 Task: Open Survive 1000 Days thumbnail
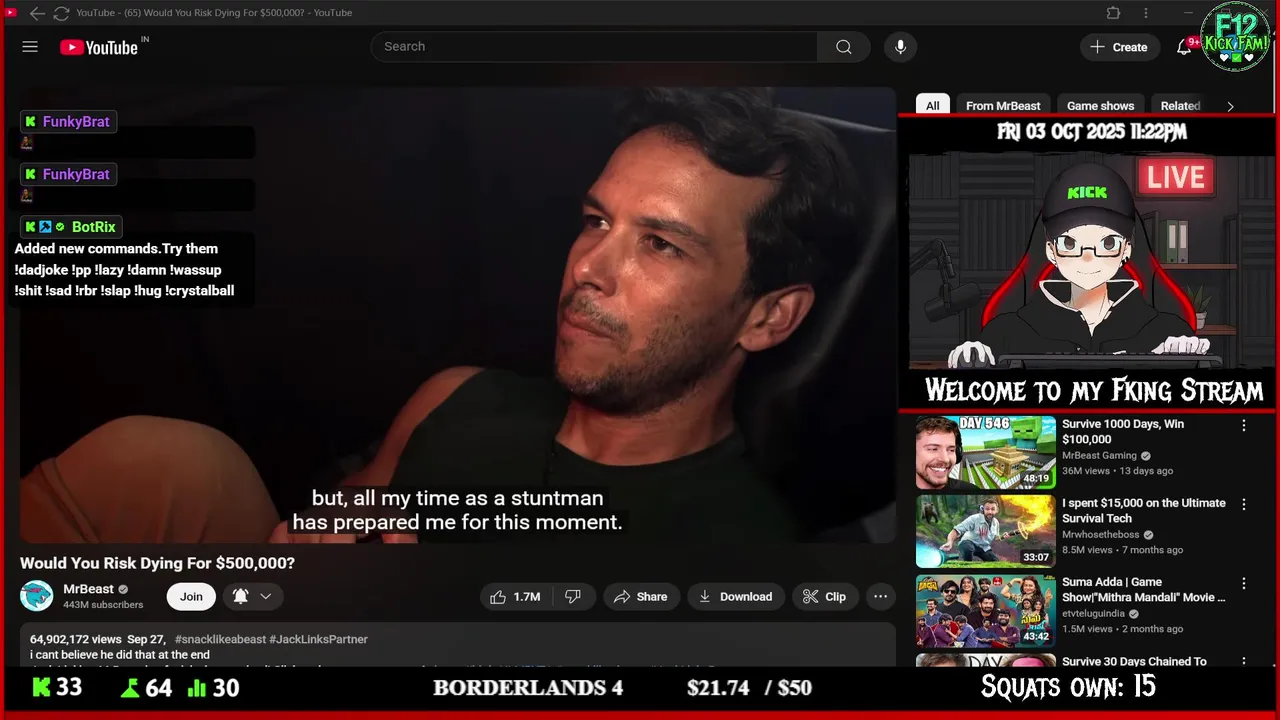click(985, 452)
